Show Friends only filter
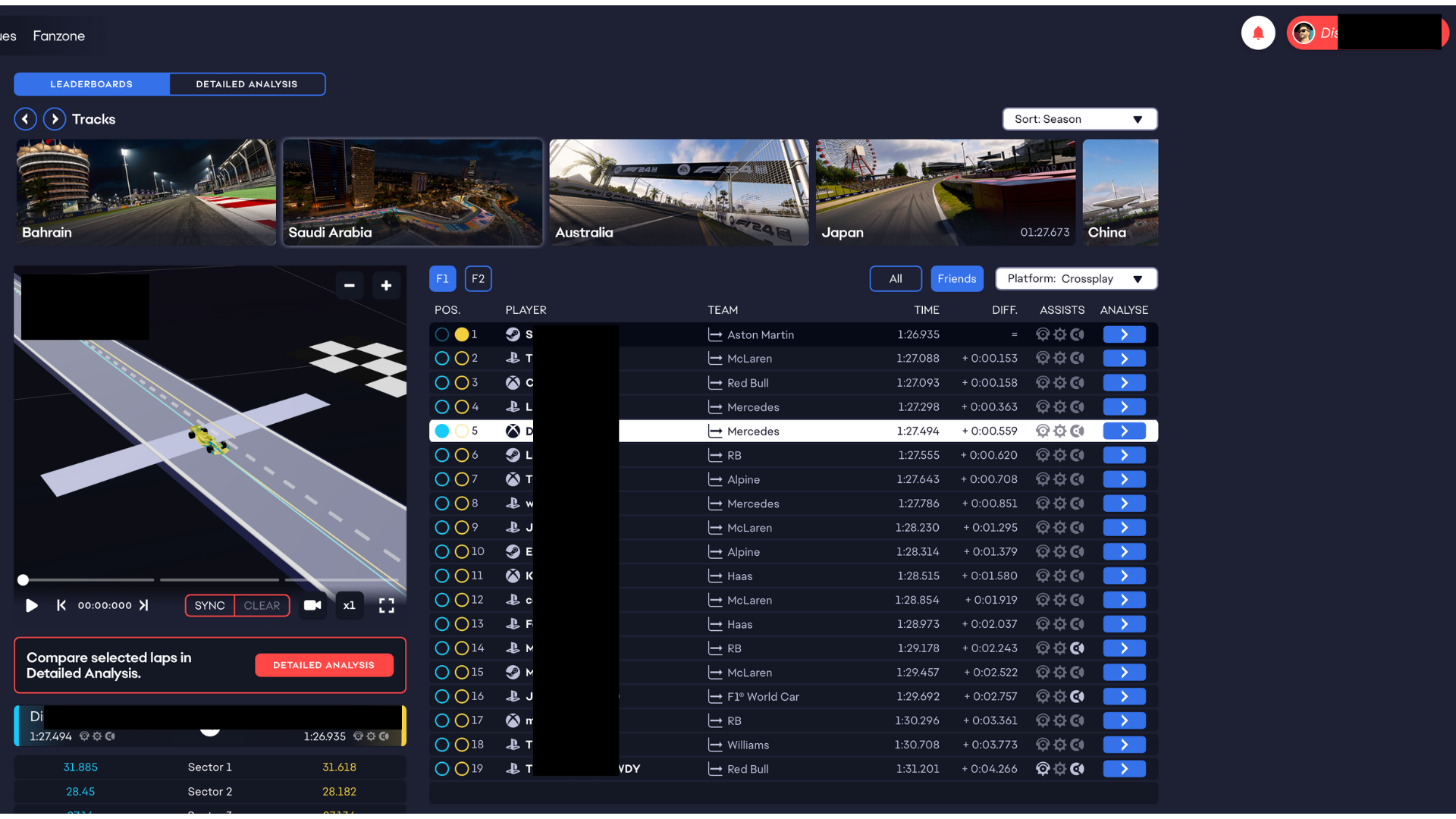Image resolution: width=1456 pixels, height=819 pixels. [x=956, y=278]
